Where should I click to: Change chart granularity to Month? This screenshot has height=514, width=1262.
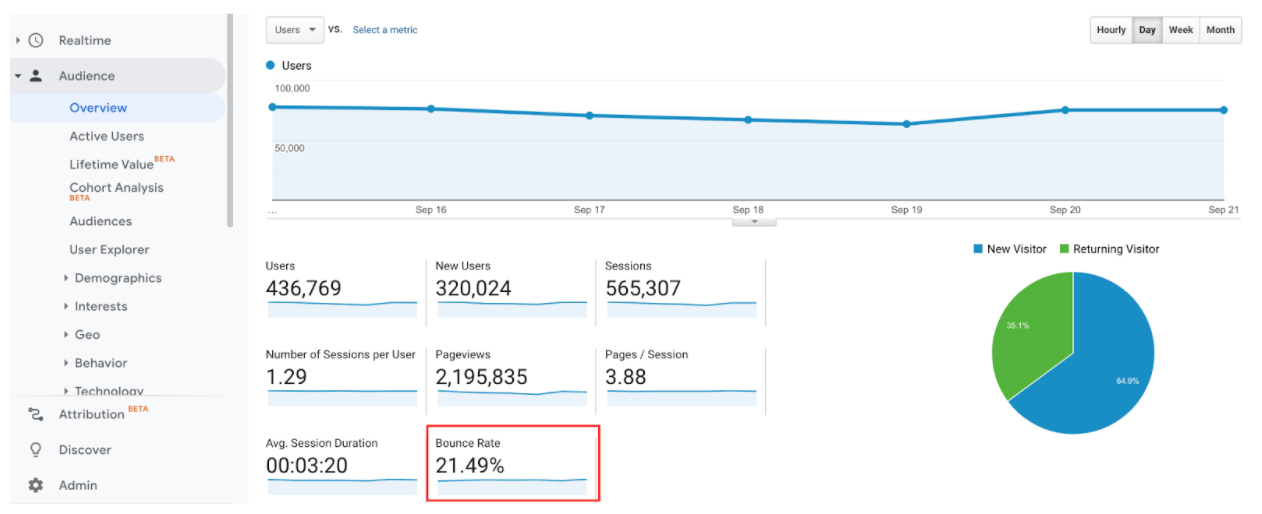point(1220,30)
